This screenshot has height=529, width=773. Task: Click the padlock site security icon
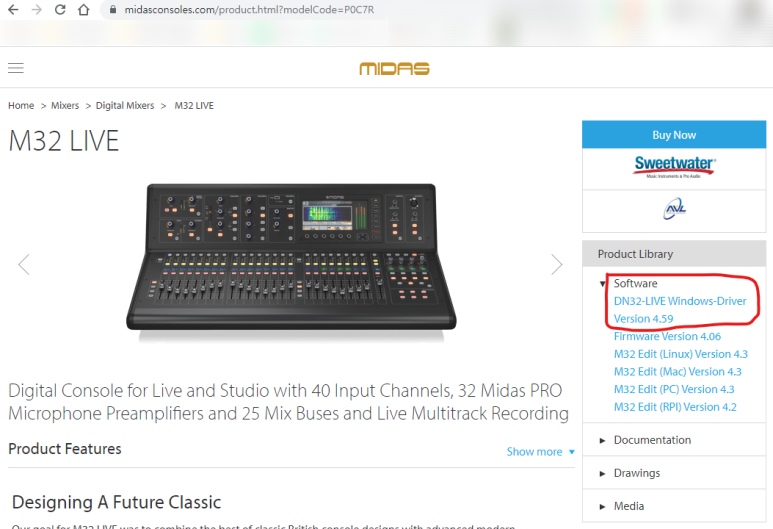point(113,9)
